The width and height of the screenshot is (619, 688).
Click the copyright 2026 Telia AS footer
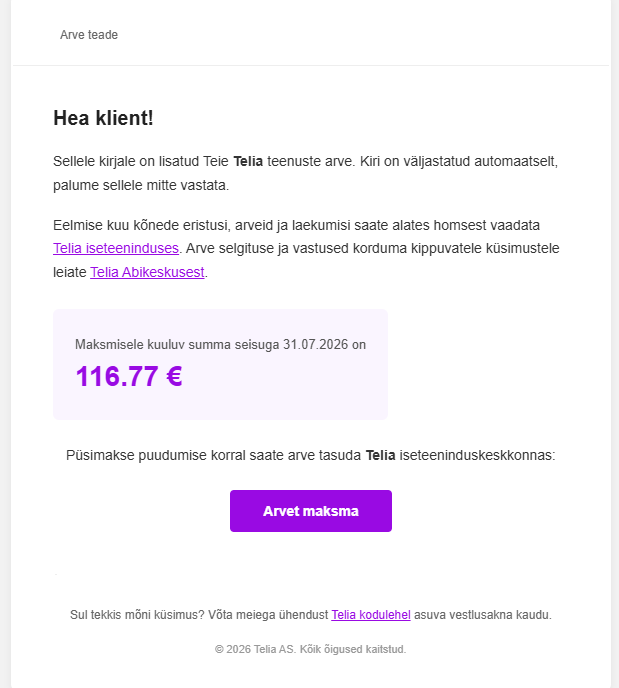click(310, 649)
